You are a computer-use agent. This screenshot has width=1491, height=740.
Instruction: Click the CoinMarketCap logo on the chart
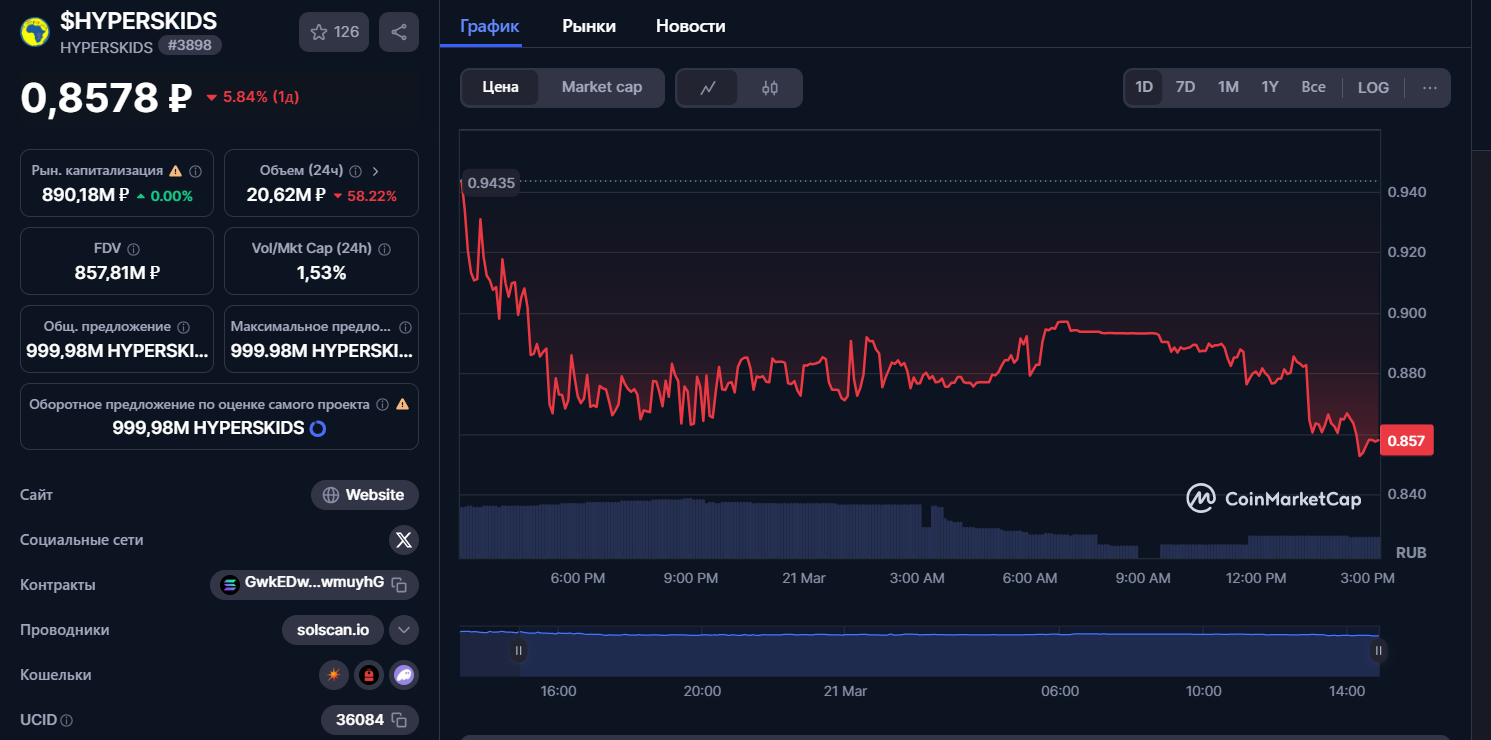pos(1274,498)
